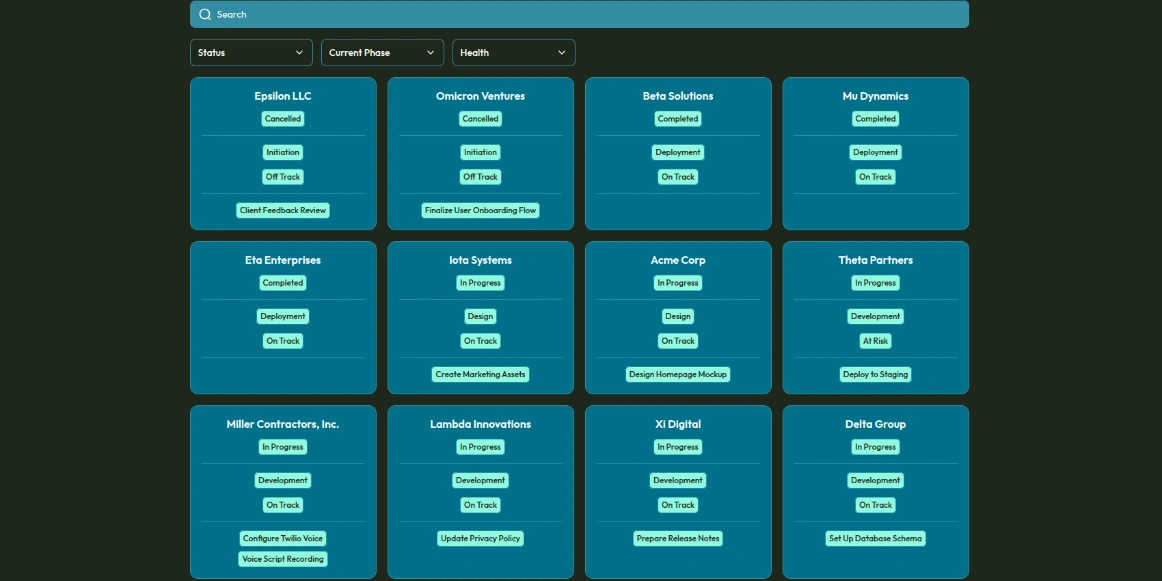Open the Status filter dropdown
Viewport: 1162px width, 581px height.
tap(251, 52)
